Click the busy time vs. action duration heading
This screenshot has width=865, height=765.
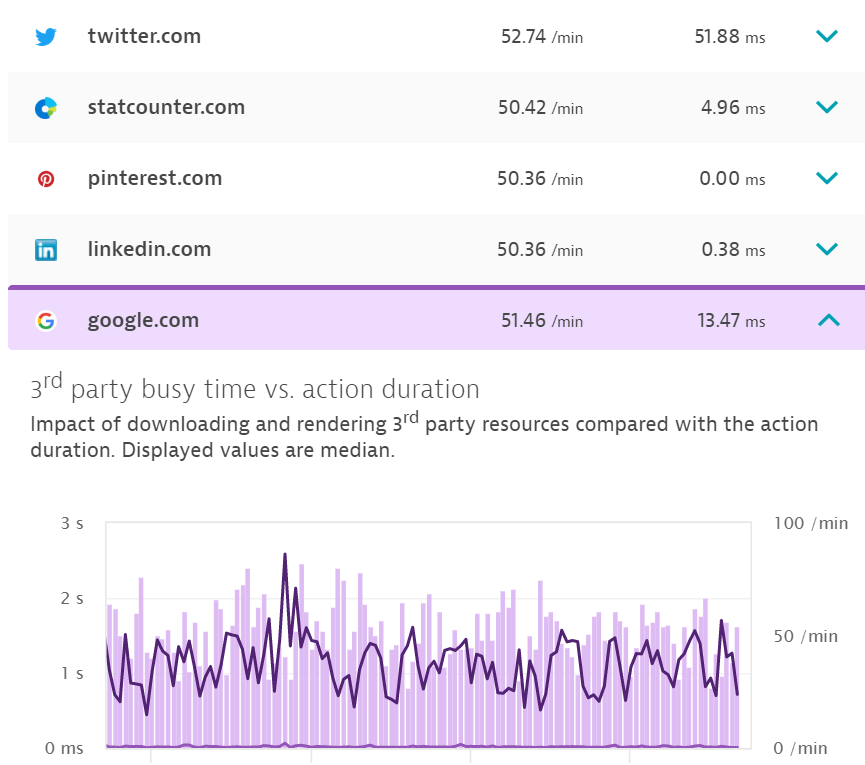255,389
